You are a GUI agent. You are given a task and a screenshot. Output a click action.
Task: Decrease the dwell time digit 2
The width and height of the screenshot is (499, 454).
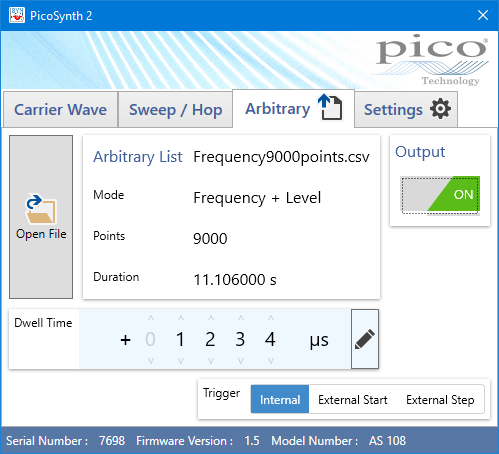pos(211,361)
